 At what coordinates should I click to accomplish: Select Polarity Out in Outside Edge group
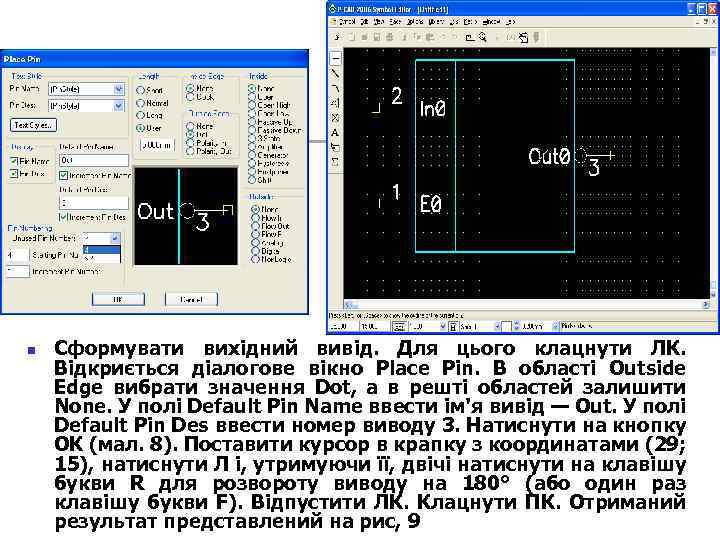pos(190,151)
